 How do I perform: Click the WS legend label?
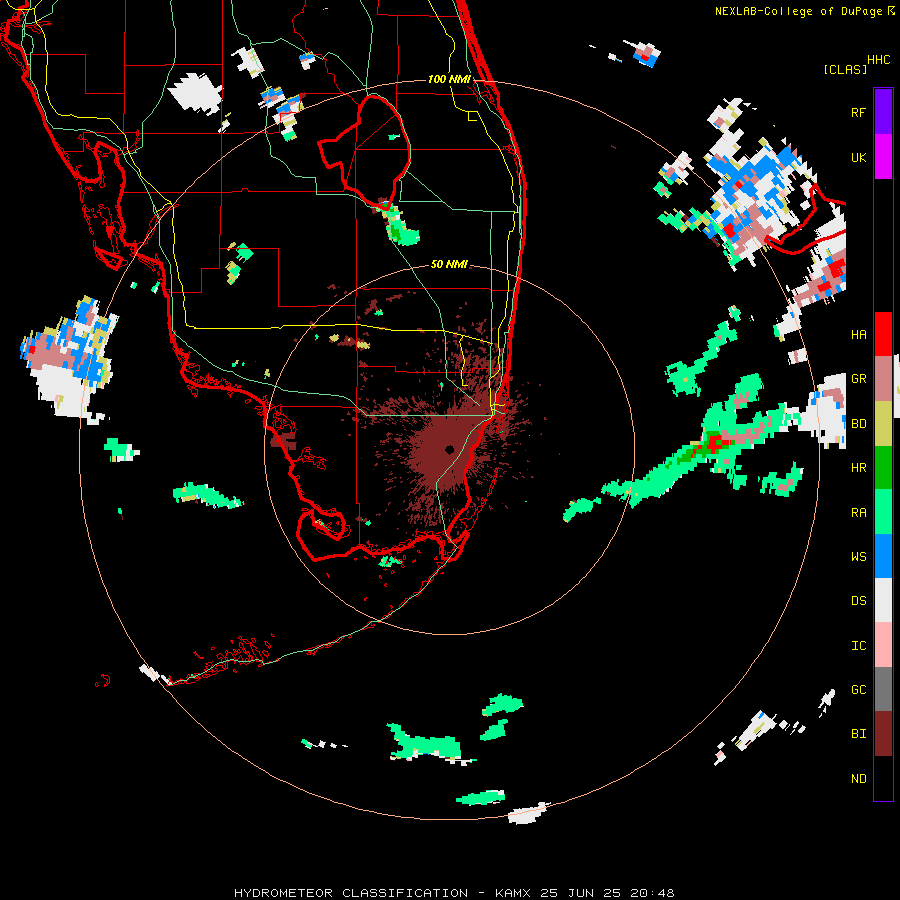point(858,557)
